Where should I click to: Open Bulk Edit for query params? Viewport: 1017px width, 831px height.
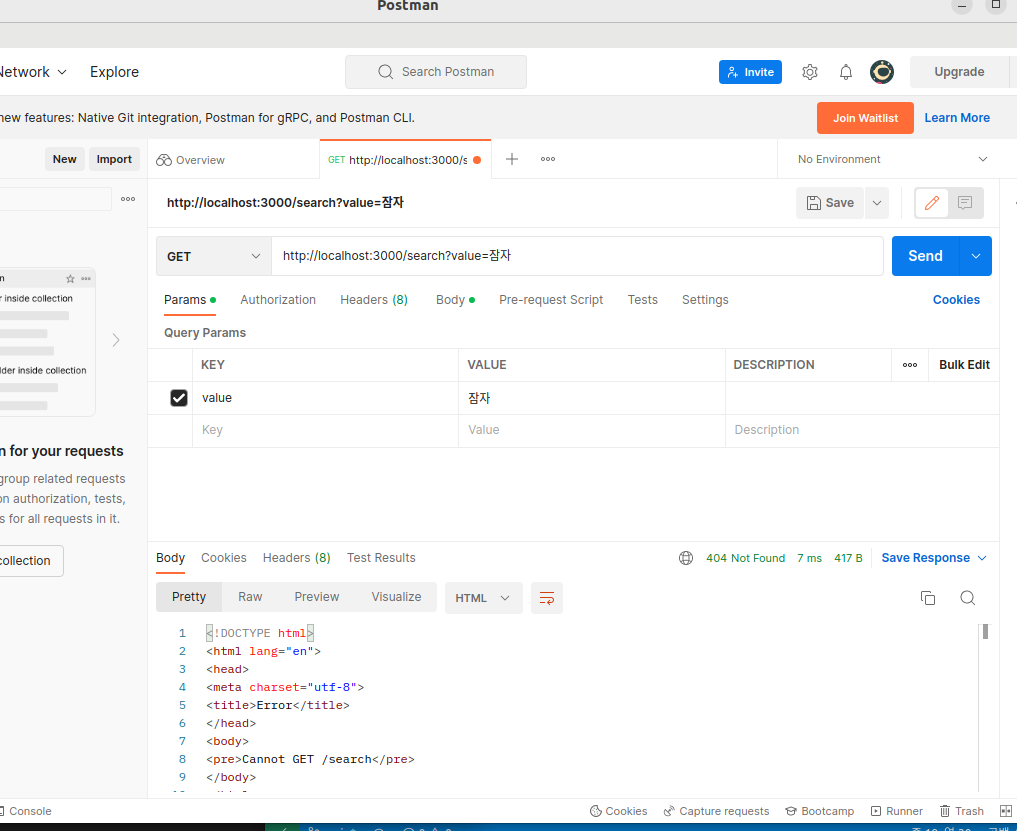[x=964, y=365]
